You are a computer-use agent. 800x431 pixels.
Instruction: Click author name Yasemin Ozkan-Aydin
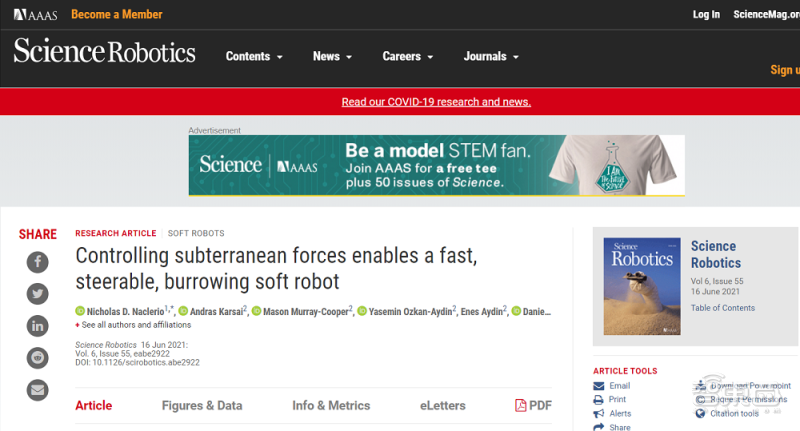(x=410, y=312)
